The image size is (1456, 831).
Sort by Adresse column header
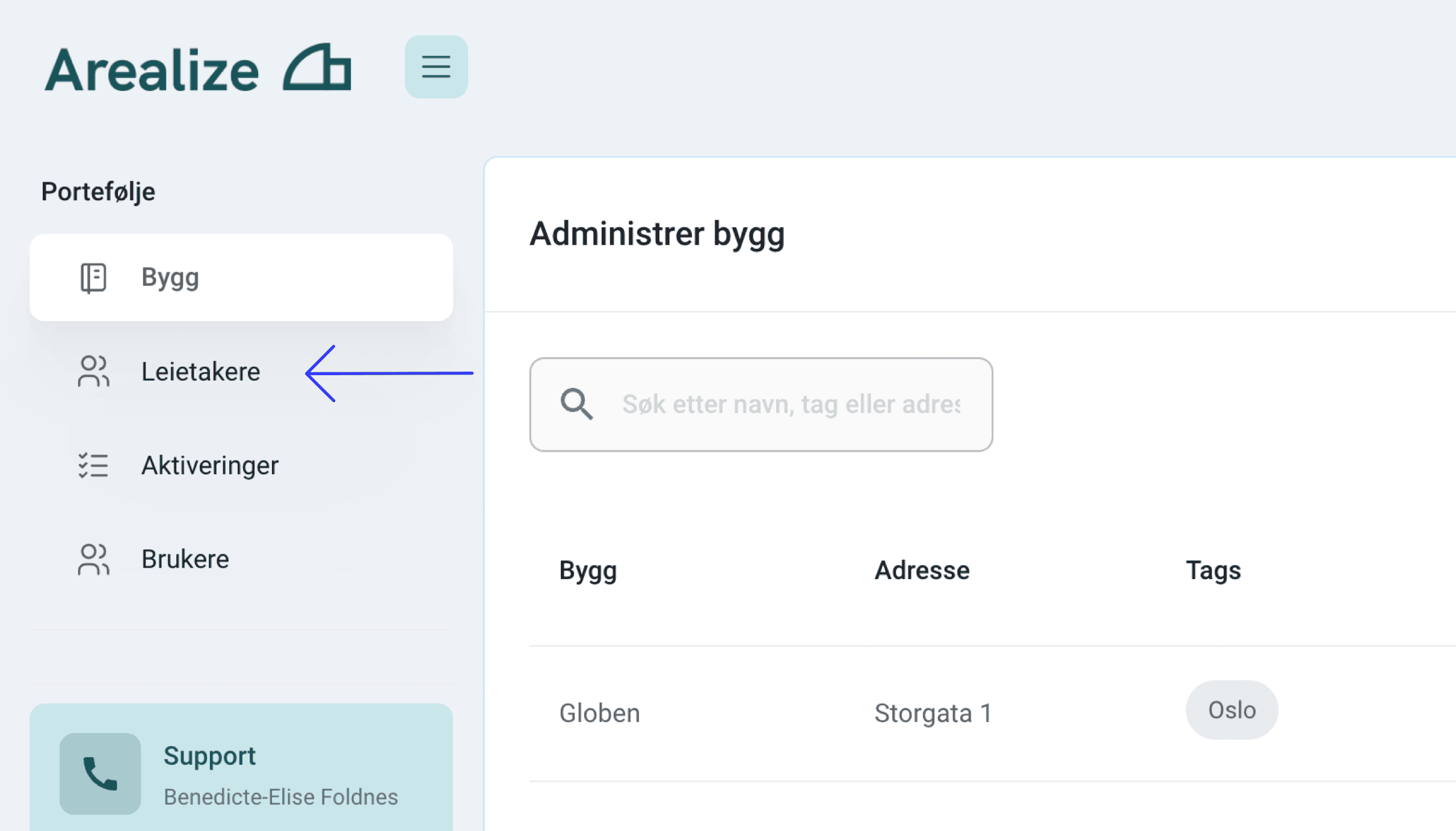[922, 570]
